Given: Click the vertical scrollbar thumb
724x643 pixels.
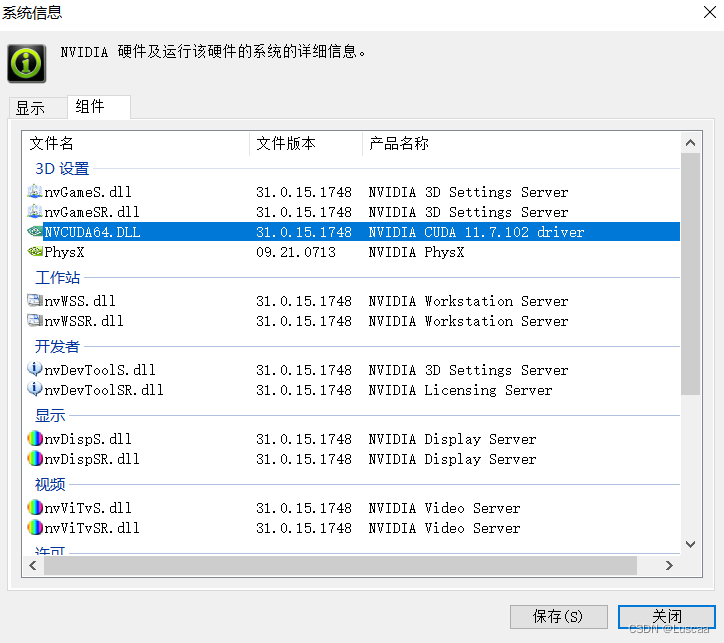Looking at the screenshot, I should [690, 274].
